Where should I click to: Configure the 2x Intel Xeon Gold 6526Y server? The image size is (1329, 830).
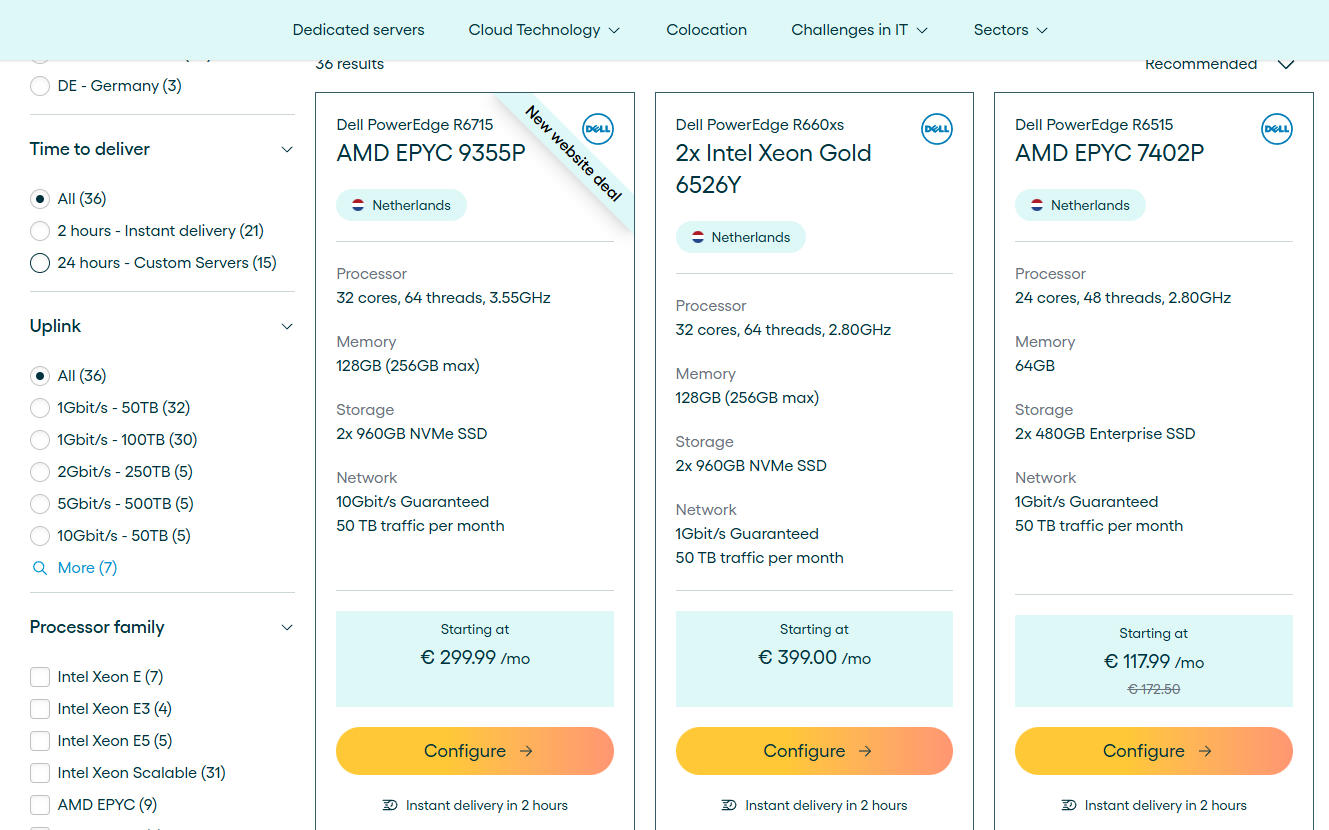(814, 751)
